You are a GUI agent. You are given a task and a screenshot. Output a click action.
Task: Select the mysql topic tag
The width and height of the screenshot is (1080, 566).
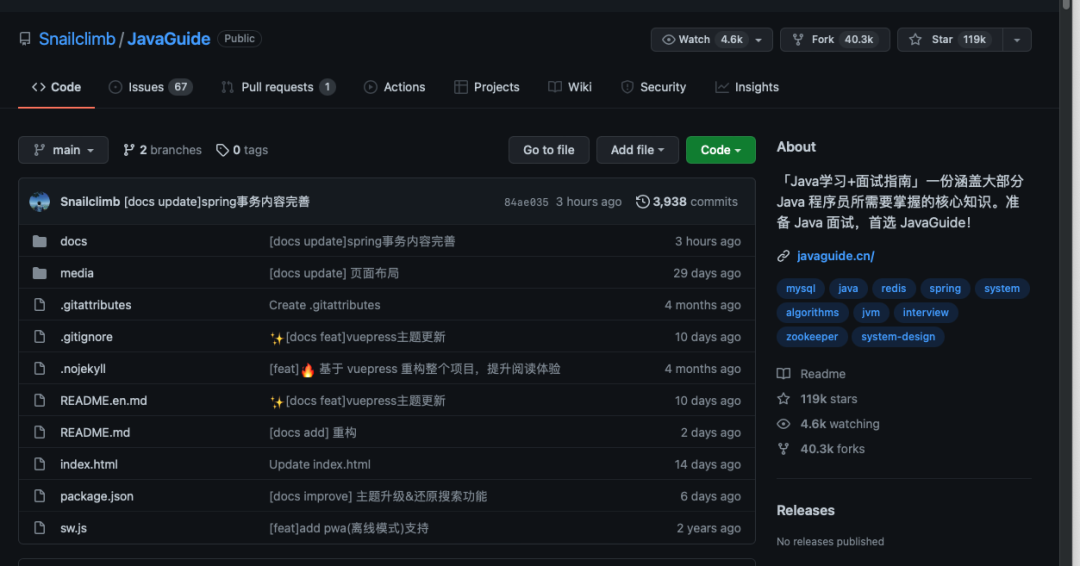(x=800, y=289)
